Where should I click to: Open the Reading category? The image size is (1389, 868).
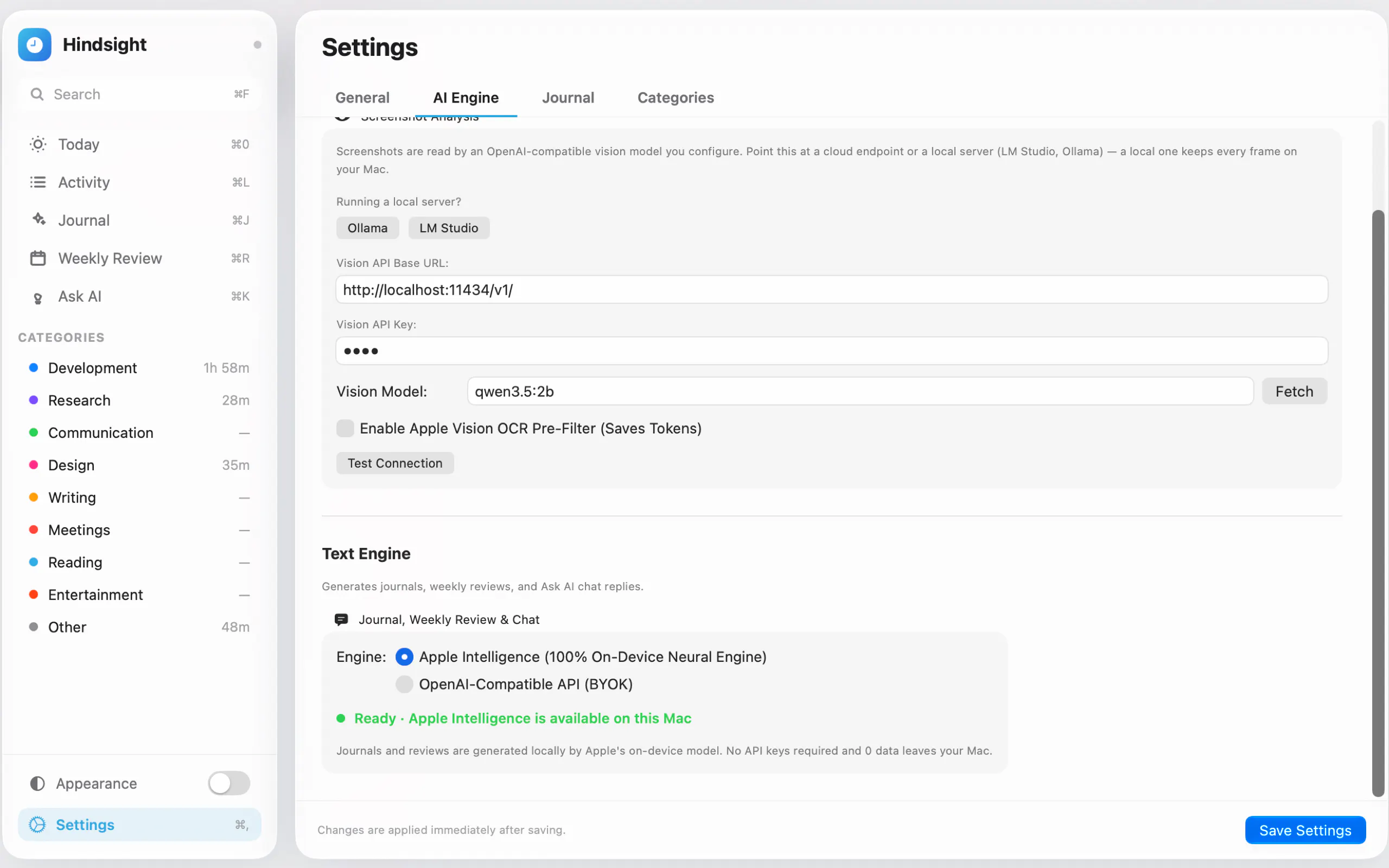[x=139, y=563]
